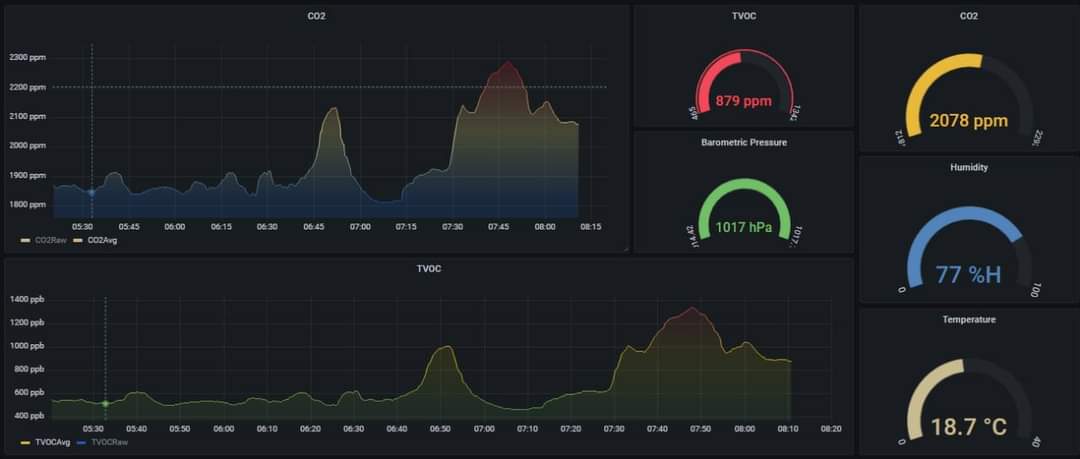Viewport: 1080px width, 459px height.
Task: Click the highlighted green point on TVOC graph
Action: [x=105, y=403]
